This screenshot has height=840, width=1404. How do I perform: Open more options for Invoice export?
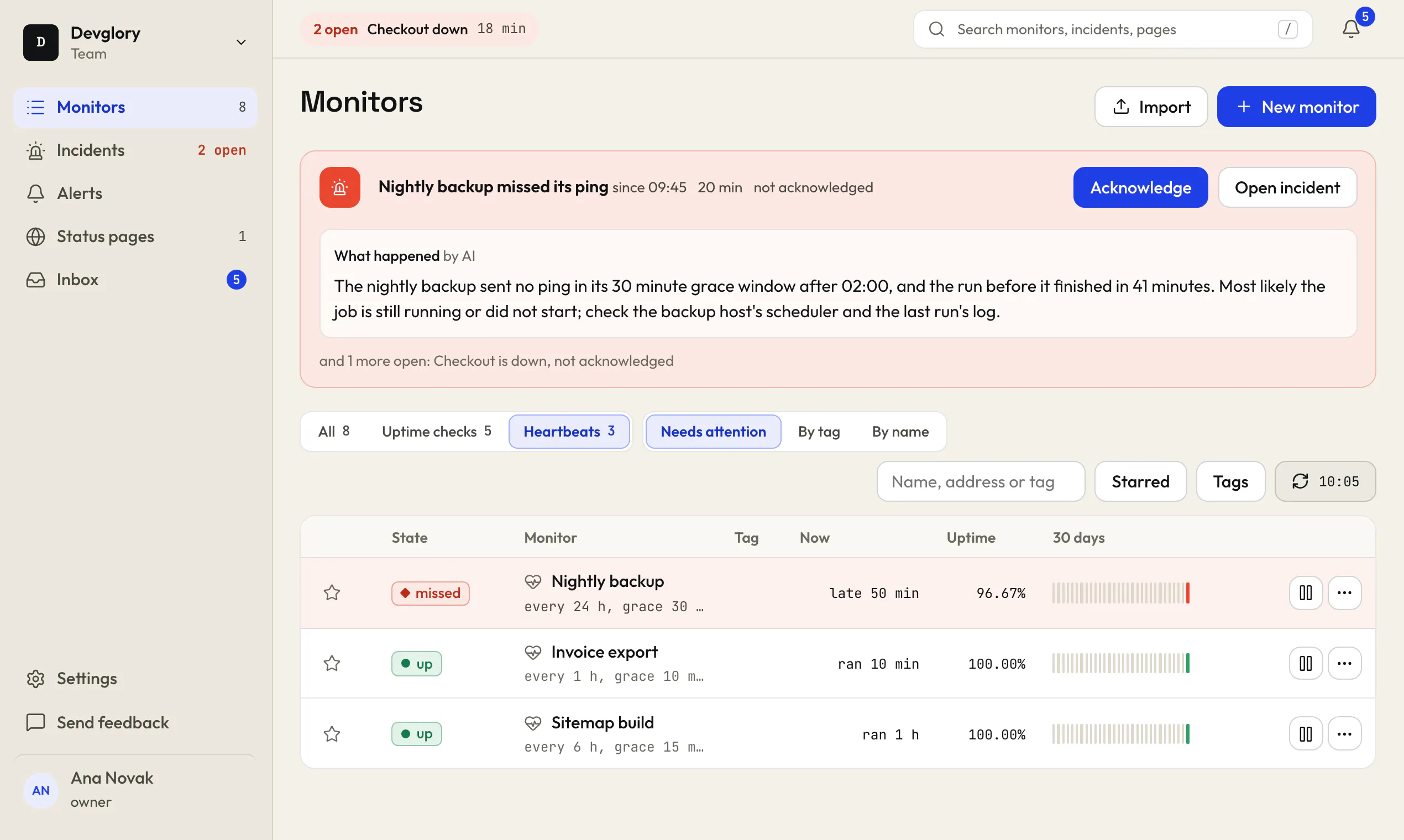coord(1344,663)
